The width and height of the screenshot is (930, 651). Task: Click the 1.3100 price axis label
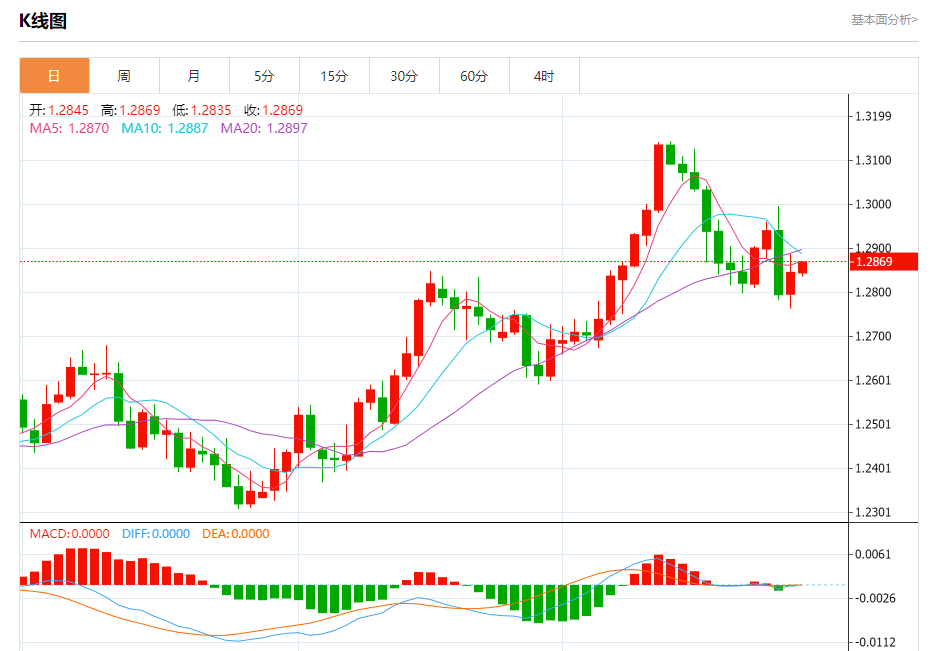873,160
